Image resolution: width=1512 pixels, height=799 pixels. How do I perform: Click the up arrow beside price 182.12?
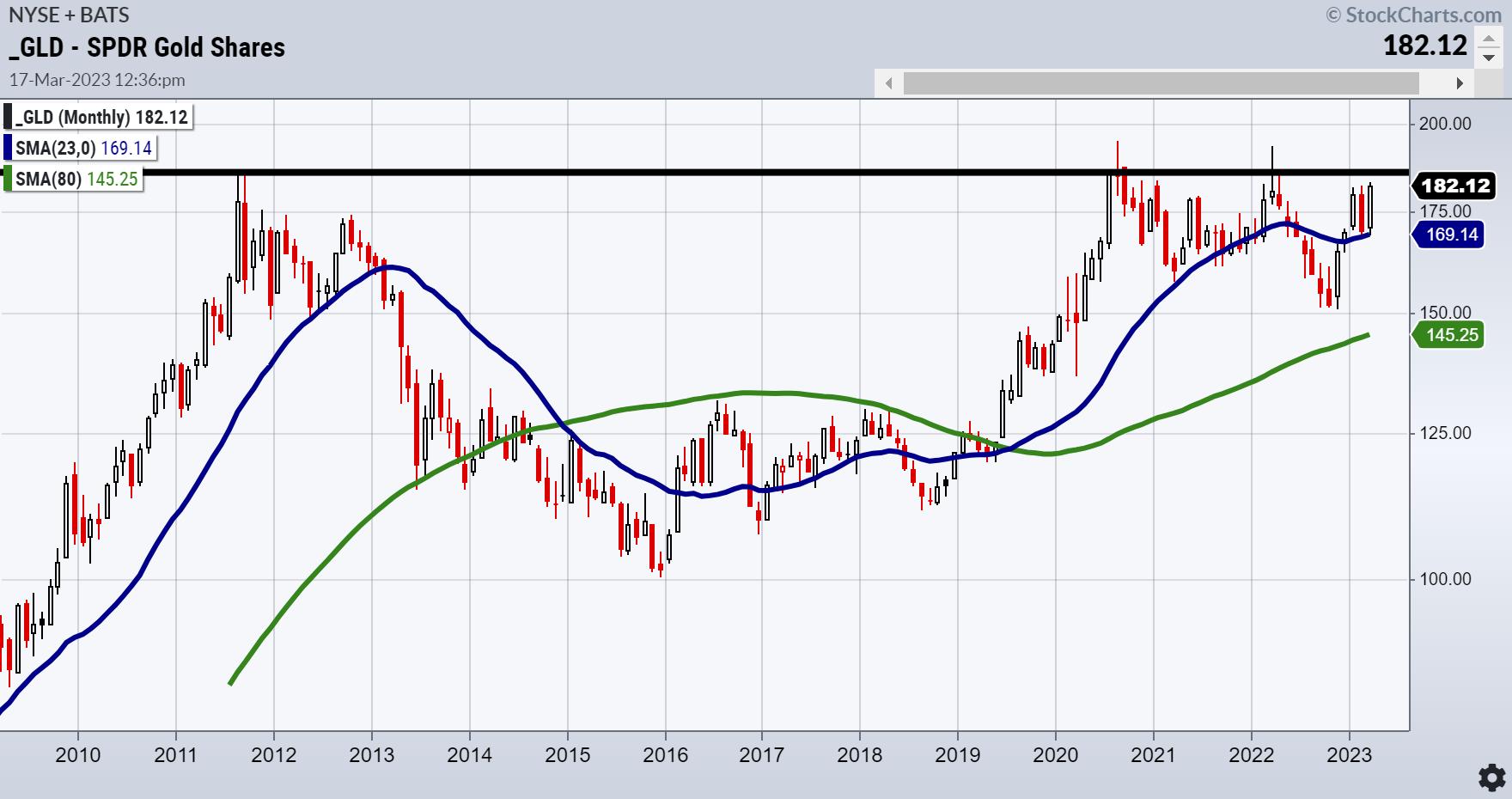pos(1489,40)
